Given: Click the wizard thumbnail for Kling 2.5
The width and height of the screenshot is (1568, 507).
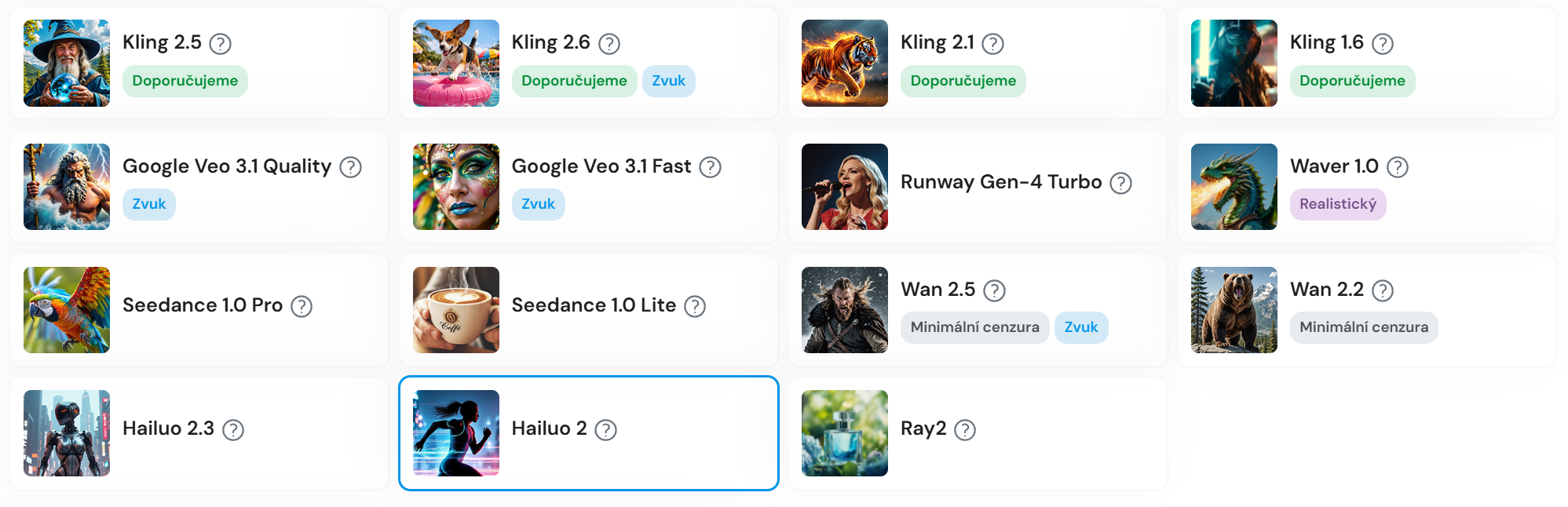Looking at the screenshot, I should point(67,63).
